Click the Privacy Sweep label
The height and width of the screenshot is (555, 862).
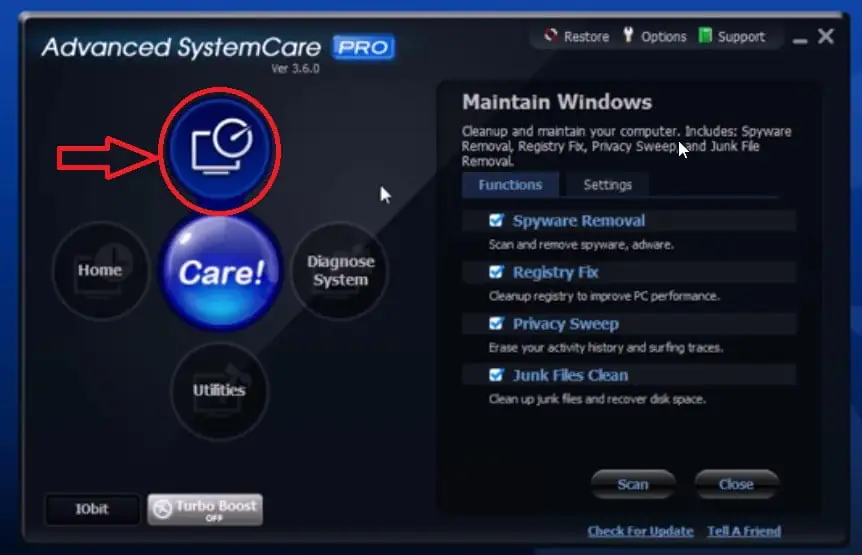pyautogui.click(x=566, y=324)
